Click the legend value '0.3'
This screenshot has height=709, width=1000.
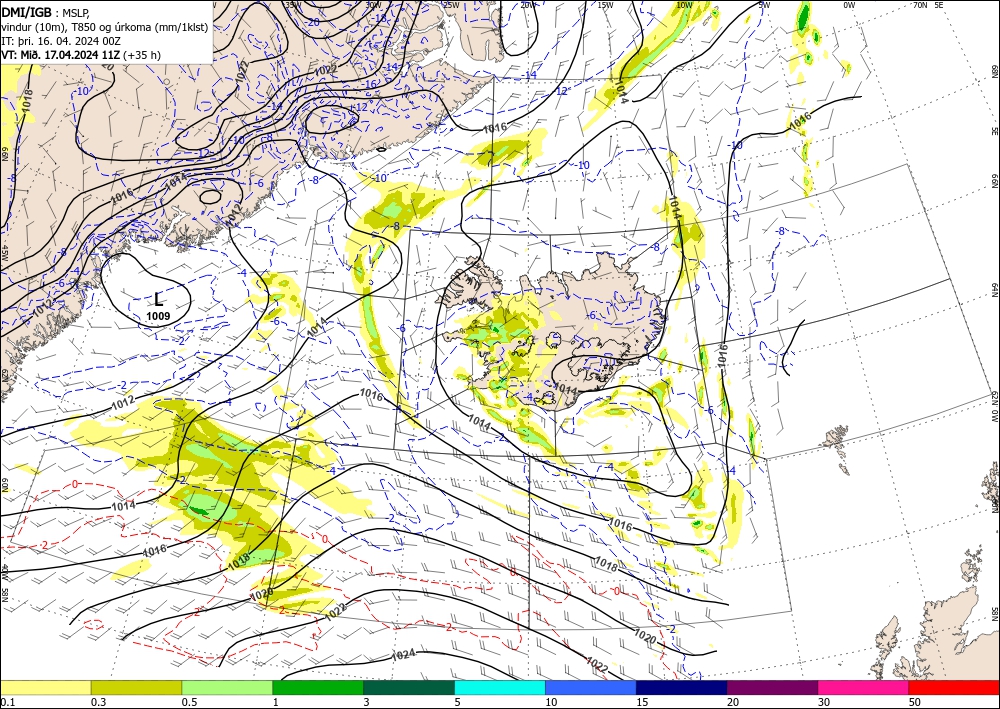coord(98,702)
